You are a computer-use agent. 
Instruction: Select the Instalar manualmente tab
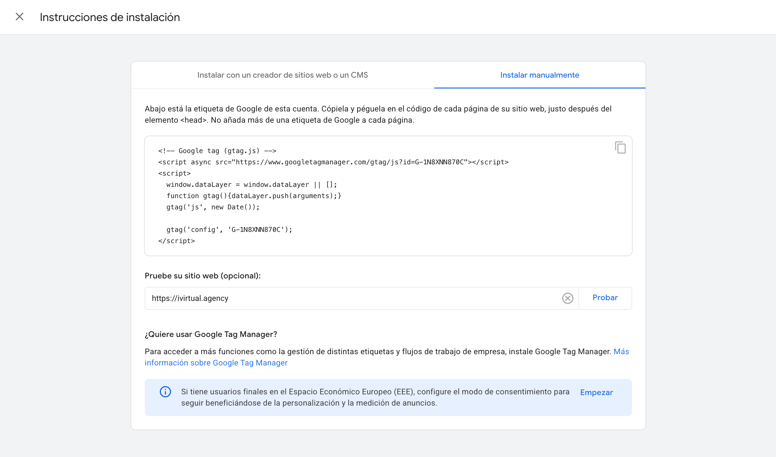539,75
